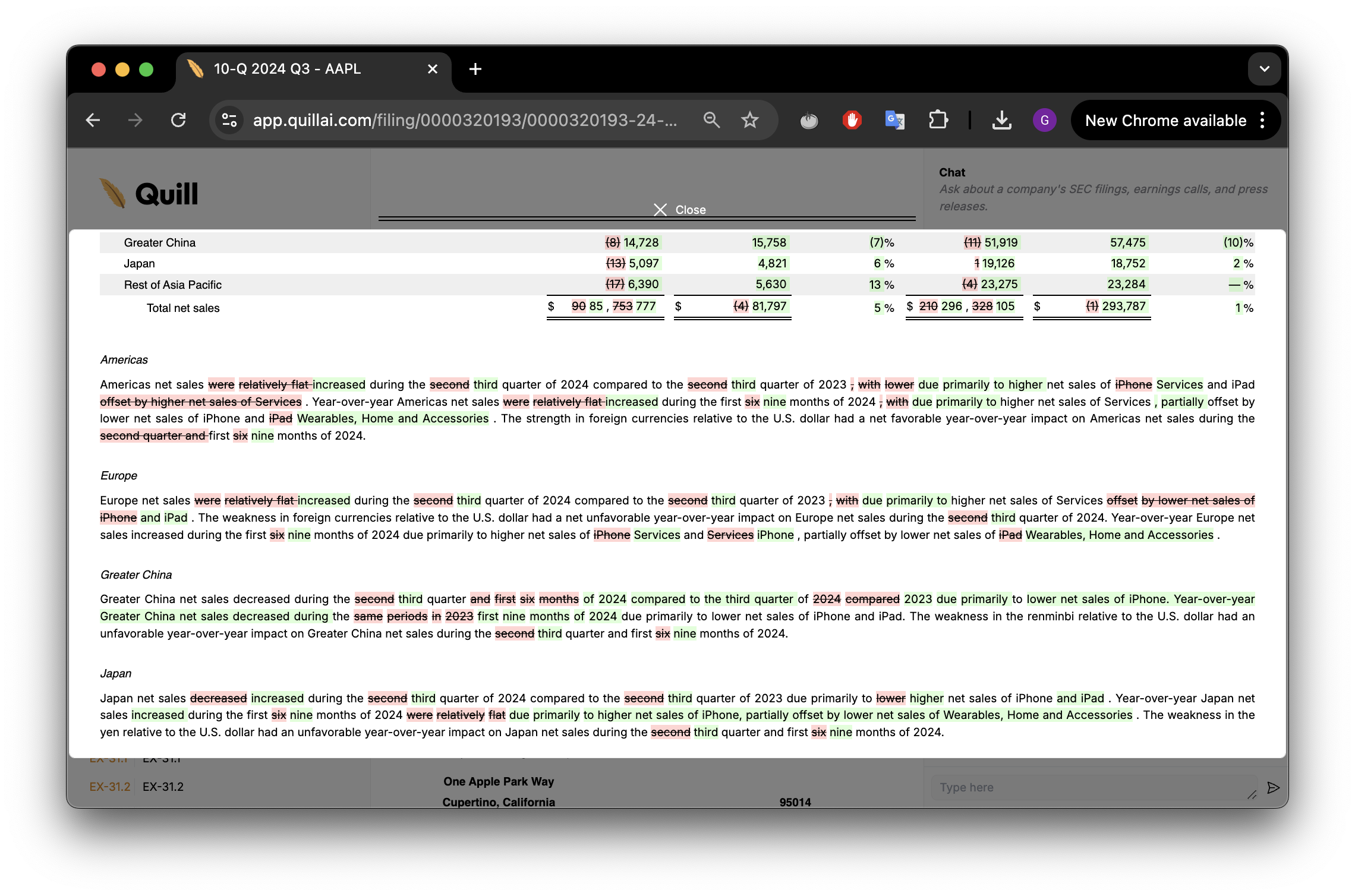Click Greater China value 57,475
Viewport: 1355px width, 896px height.
[1127, 242]
